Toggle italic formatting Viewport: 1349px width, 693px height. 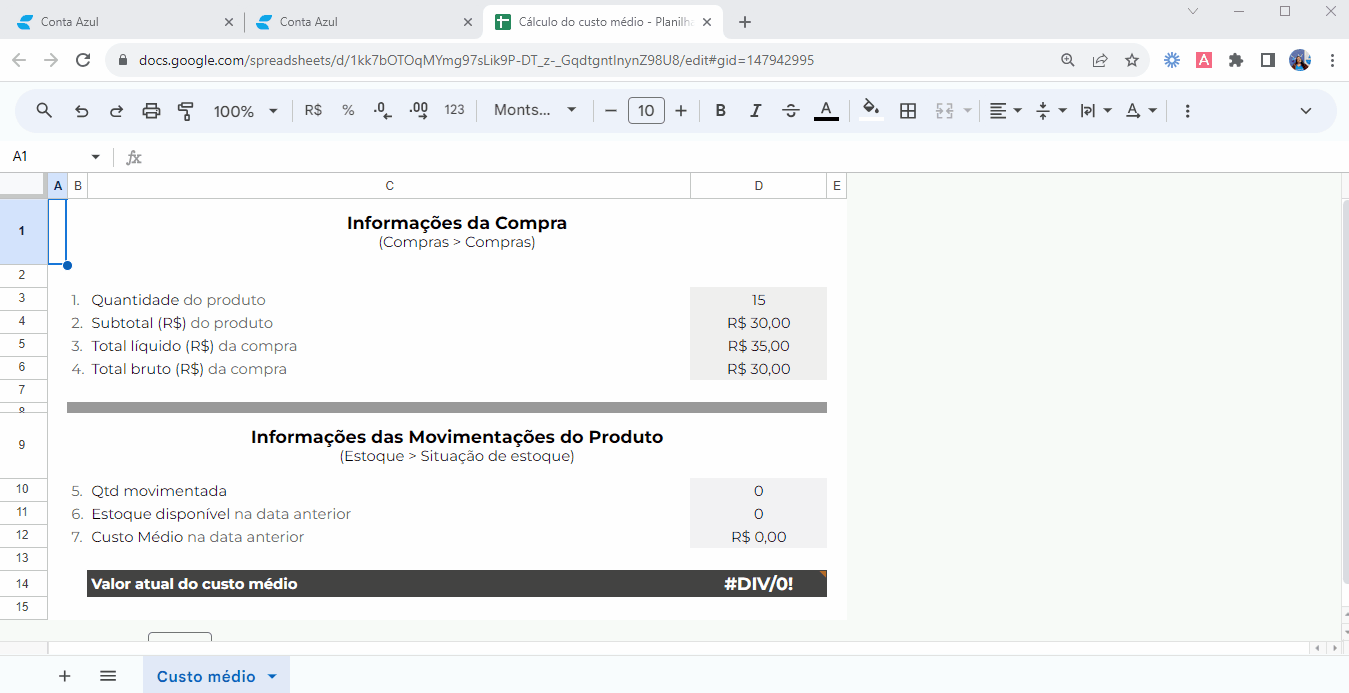tap(755, 111)
